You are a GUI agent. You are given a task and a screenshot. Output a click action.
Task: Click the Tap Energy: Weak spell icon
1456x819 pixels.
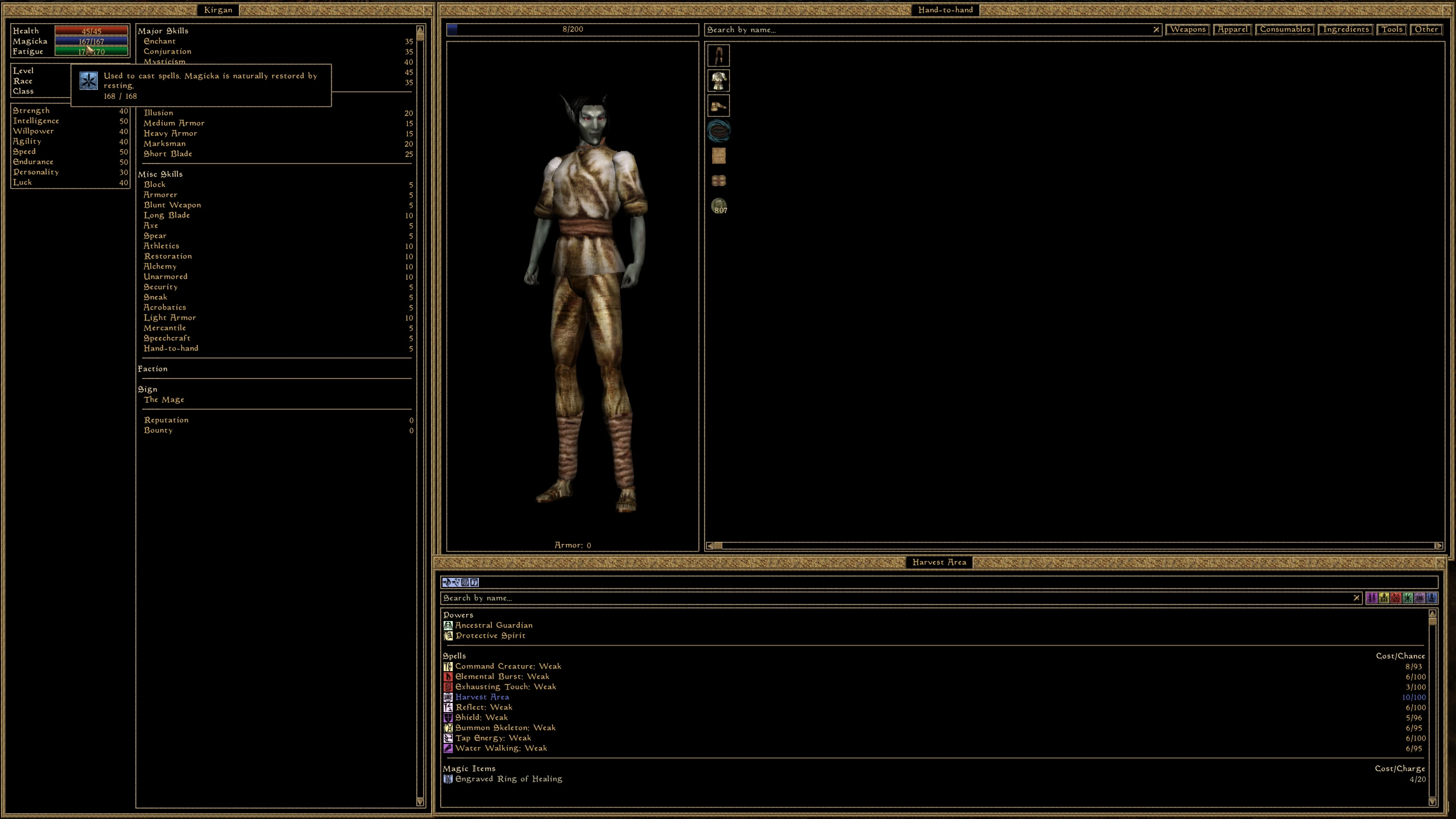448,737
